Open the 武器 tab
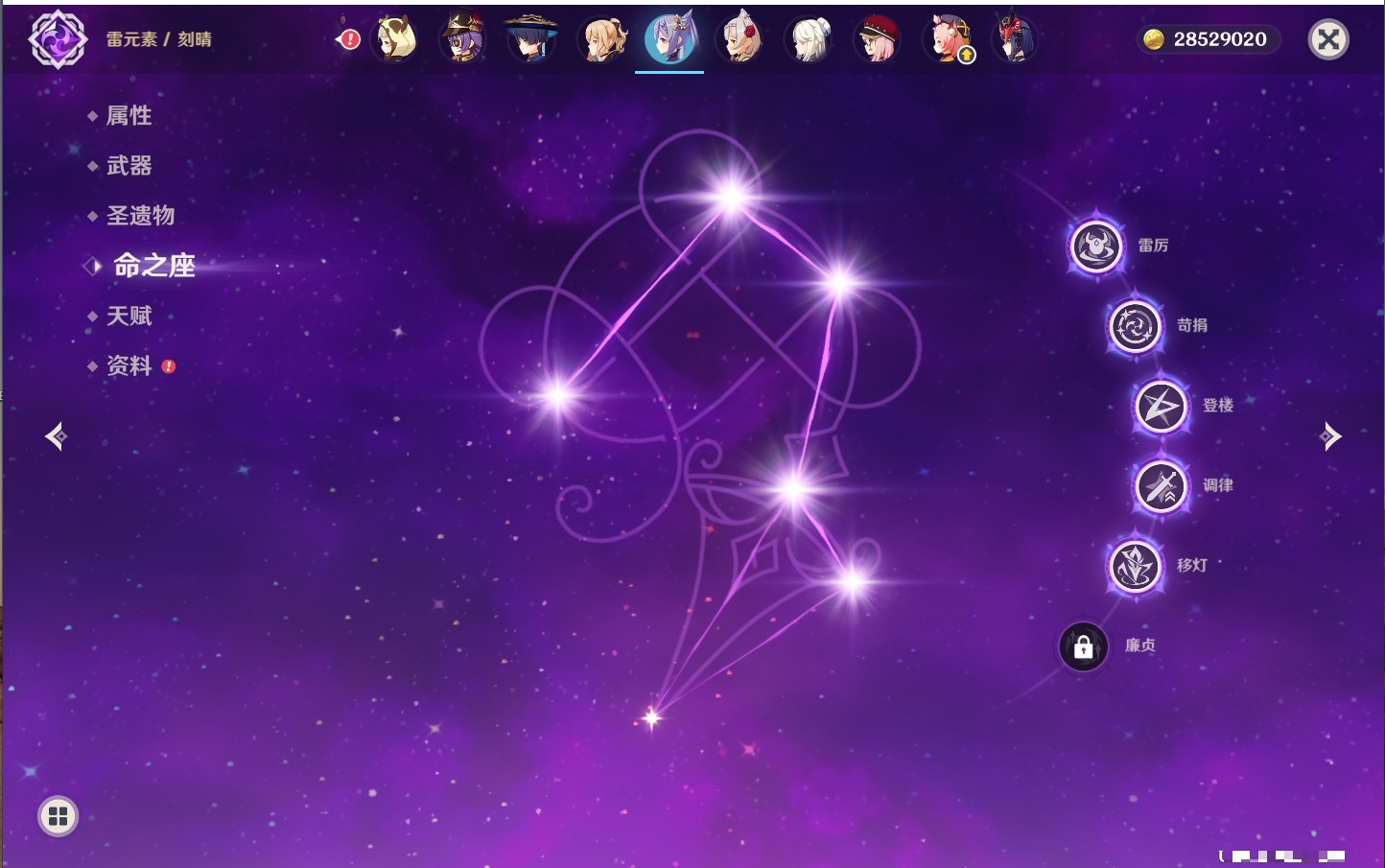The width and height of the screenshot is (1385, 868). (129, 166)
